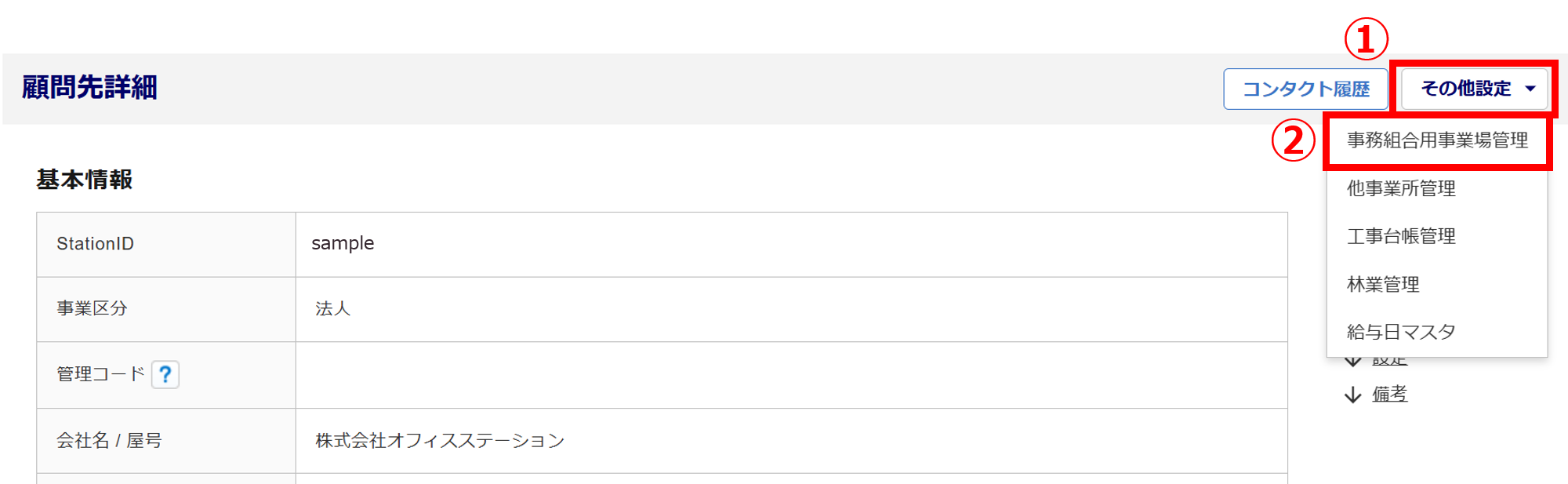This screenshot has height=484, width=1568.
Task: Click the red circled number 1 marker
Action: click(x=1367, y=39)
